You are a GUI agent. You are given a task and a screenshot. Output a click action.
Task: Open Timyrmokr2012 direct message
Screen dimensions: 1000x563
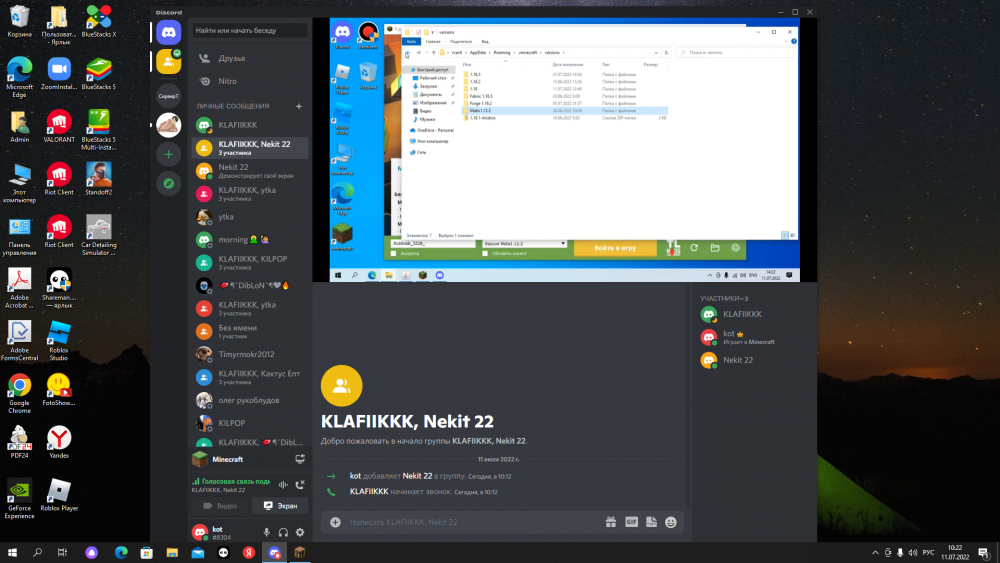(249, 355)
